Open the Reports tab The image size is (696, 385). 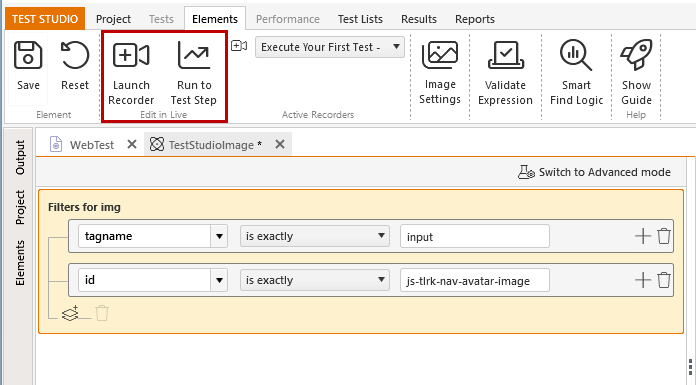(x=475, y=19)
